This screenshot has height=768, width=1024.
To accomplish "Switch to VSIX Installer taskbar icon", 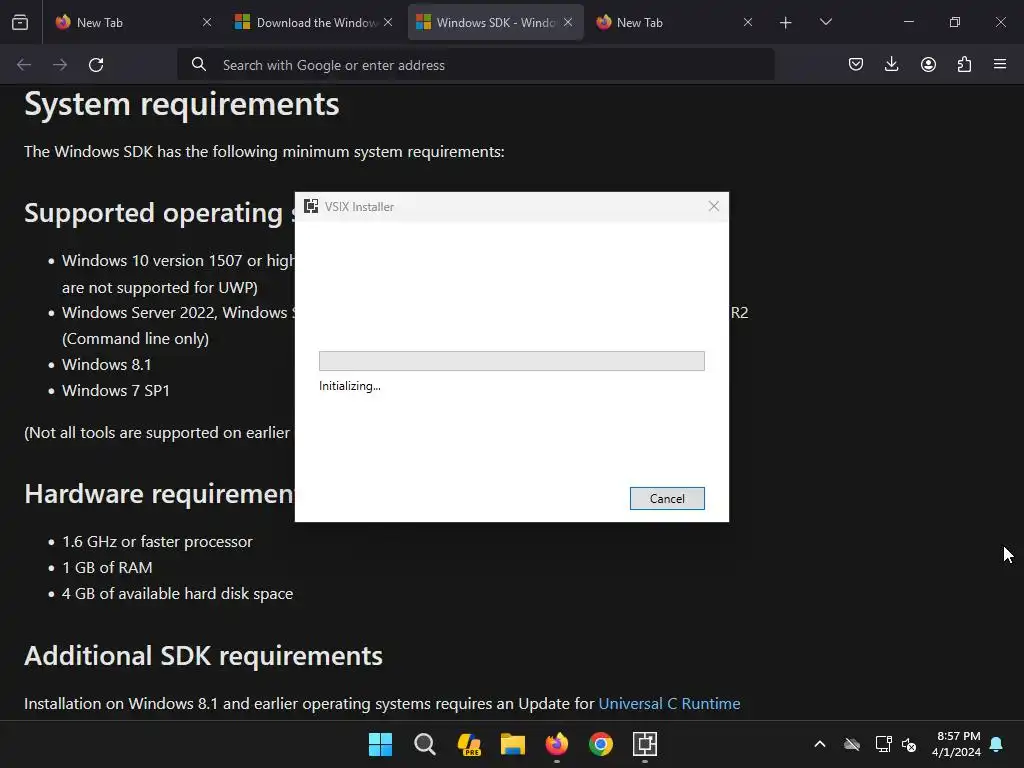I will (645, 744).
